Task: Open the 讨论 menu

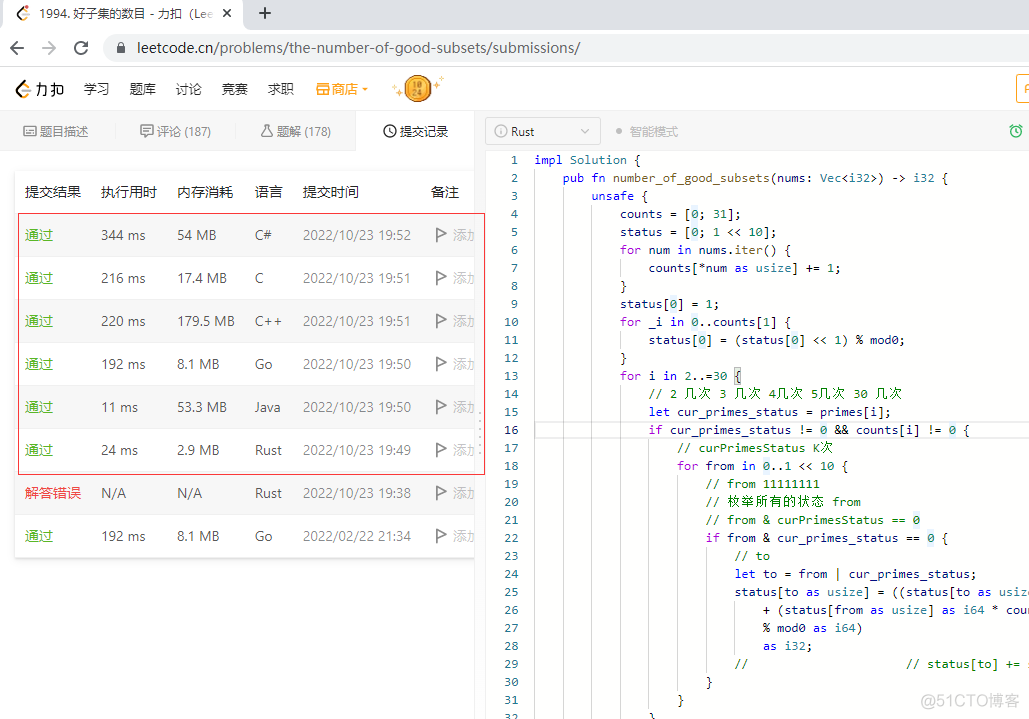Action: tap(188, 89)
